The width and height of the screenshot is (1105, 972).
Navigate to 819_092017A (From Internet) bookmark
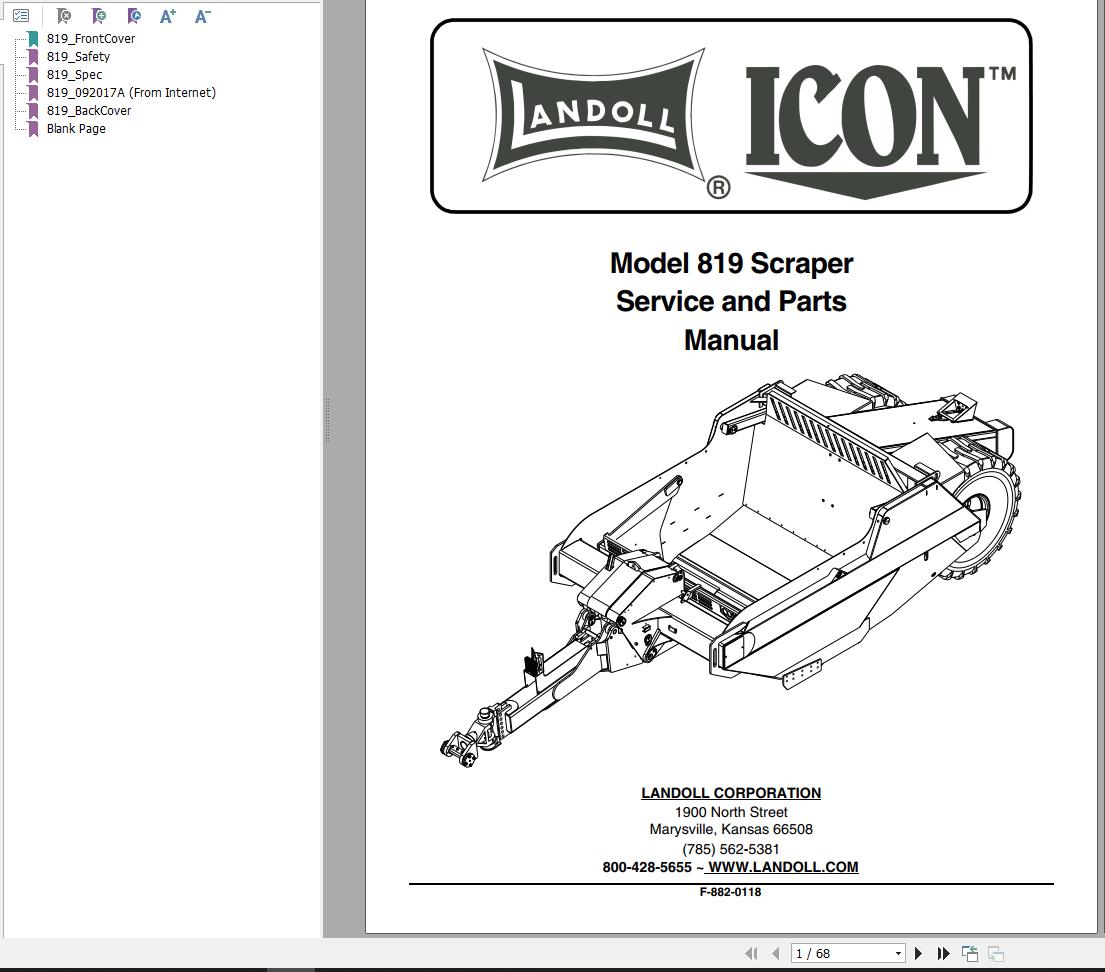(132, 92)
